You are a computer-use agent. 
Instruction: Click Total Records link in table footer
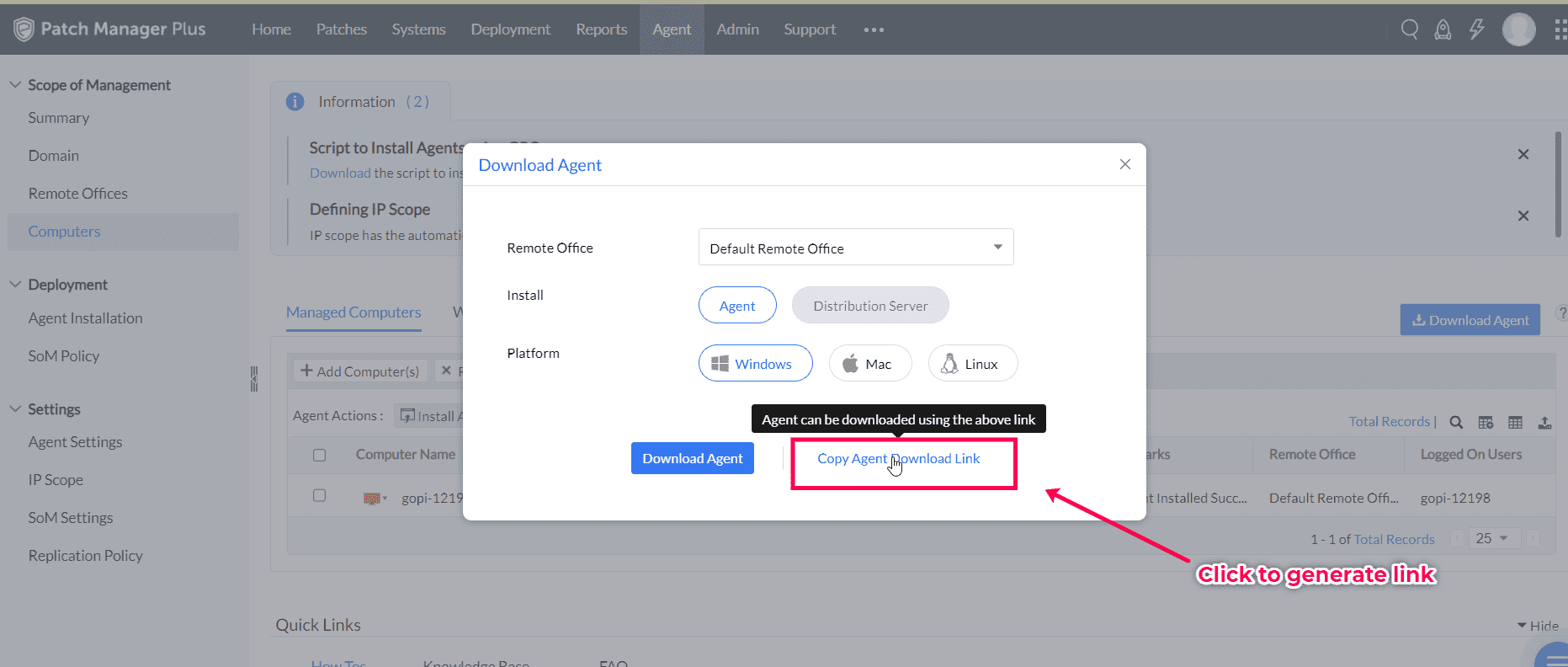pos(1395,540)
